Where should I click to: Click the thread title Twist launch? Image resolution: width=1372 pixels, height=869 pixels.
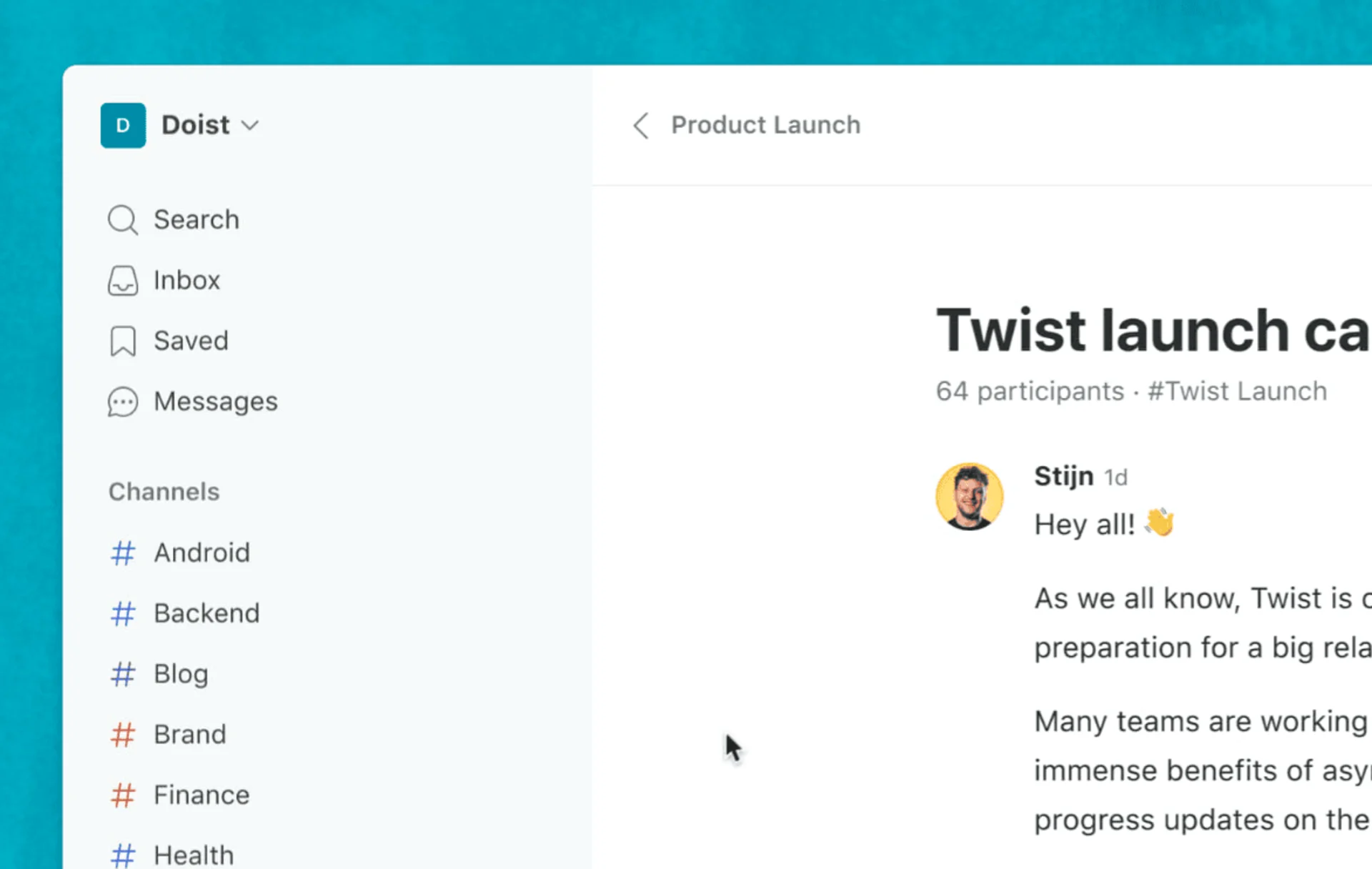pyautogui.click(x=1115, y=330)
